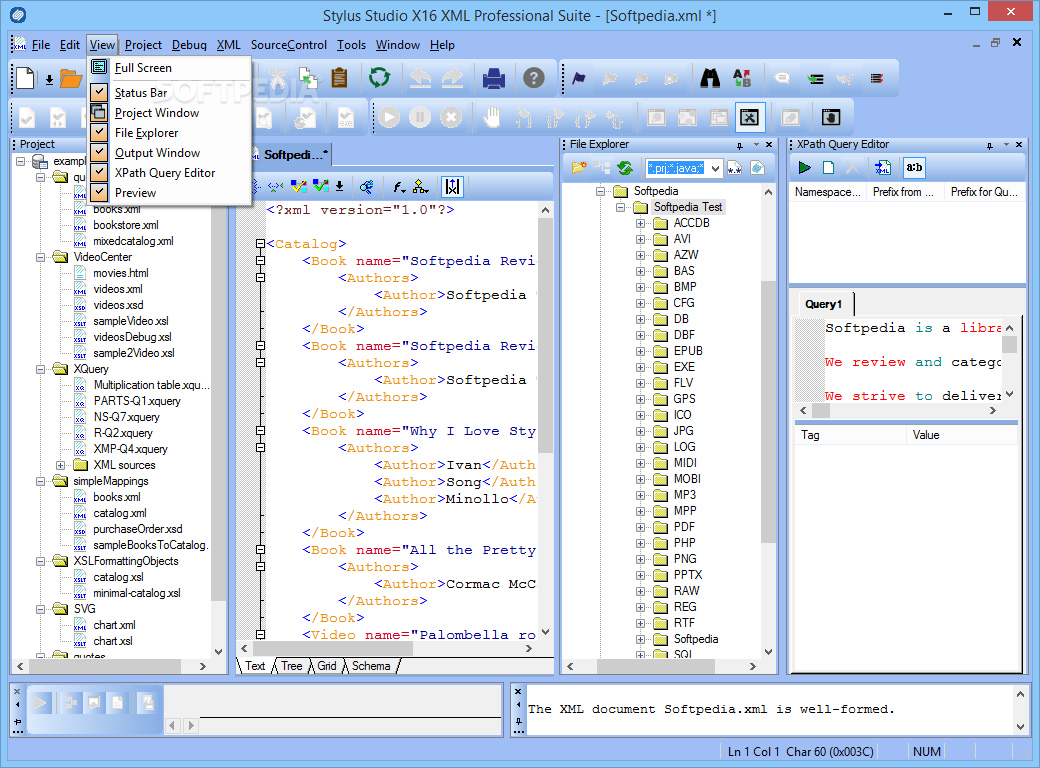Click the schema tree icon in editor toolbar
The height and width of the screenshot is (768, 1040).
pos(421,187)
